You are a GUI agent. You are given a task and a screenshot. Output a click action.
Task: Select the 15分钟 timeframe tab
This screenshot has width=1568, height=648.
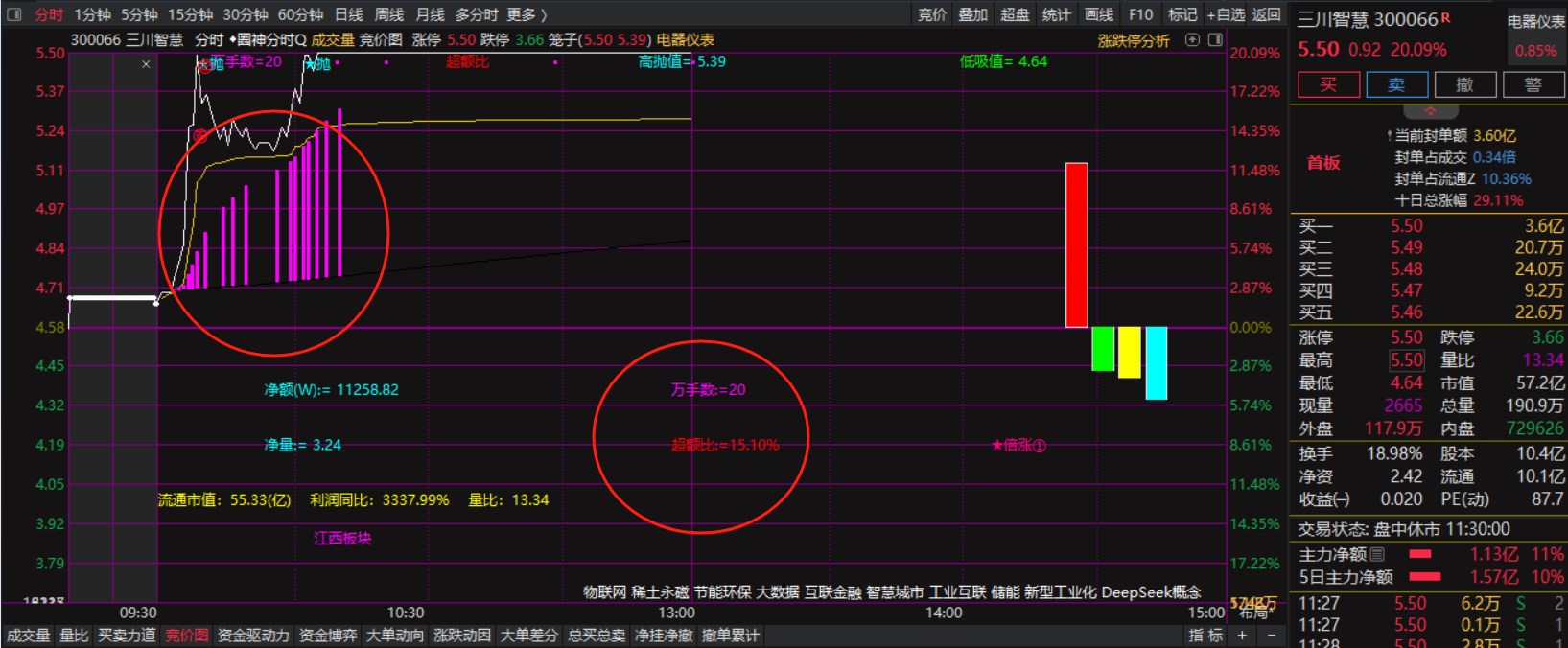click(190, 14)
